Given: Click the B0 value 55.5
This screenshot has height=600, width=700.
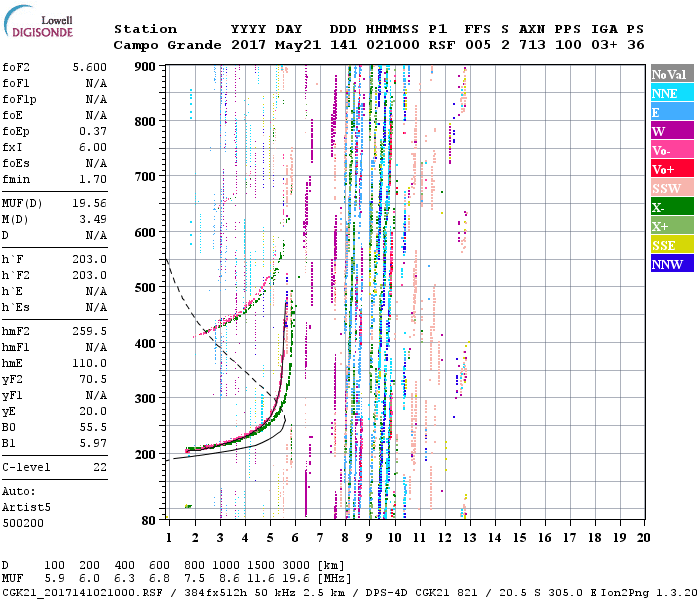Looking at the screenshot, I should click(93, 428).
